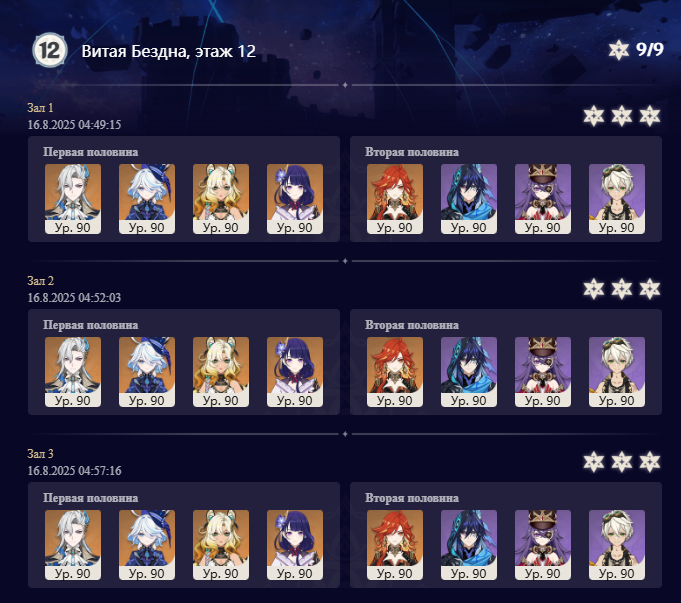Click Первая половина label in Зал 3
681x603 pixels.
coord(90,498)
